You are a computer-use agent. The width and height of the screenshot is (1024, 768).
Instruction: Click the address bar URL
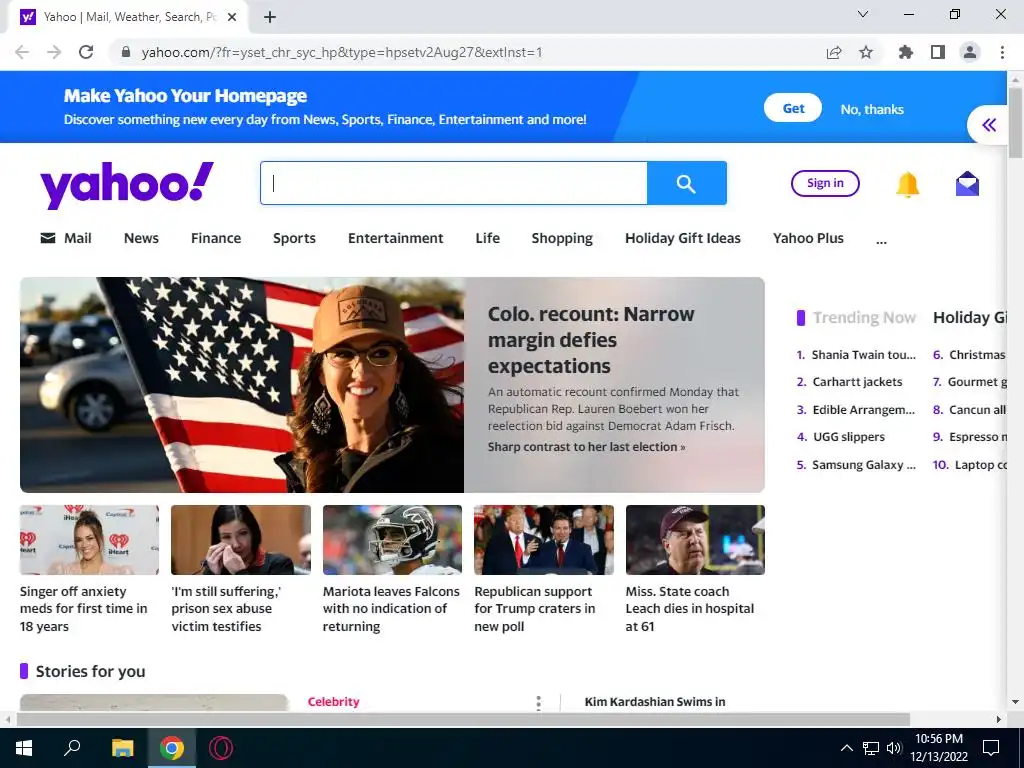click(342, 52)
